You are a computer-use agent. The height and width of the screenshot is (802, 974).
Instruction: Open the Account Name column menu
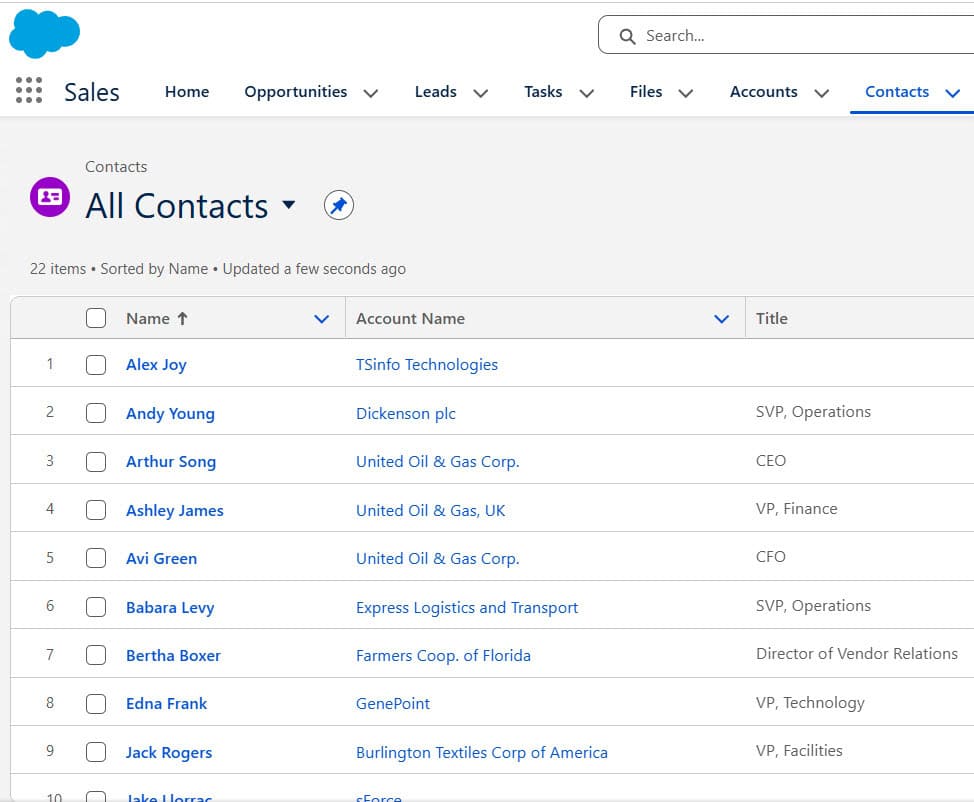721,318
